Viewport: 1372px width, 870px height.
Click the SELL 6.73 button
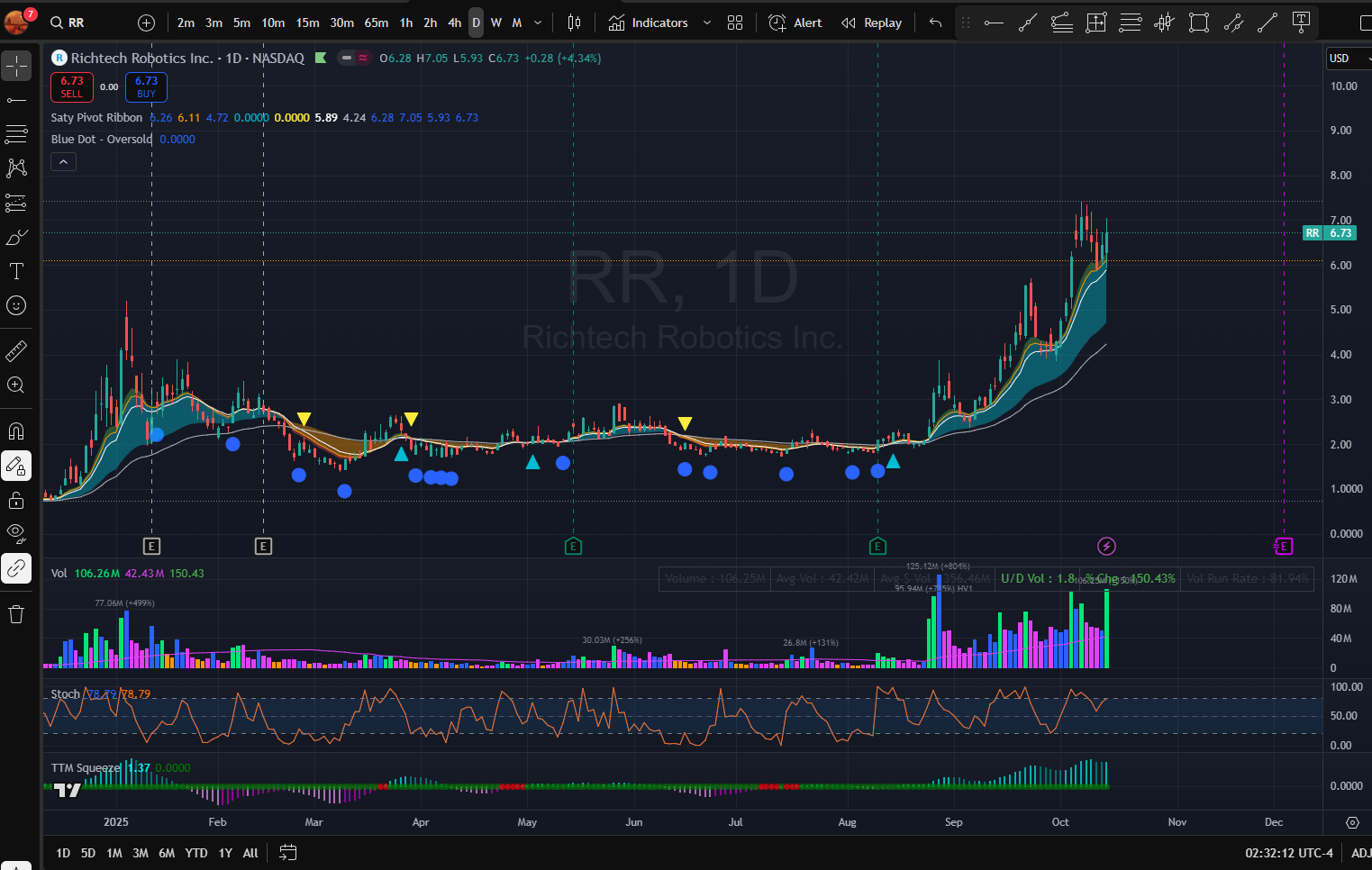[72, 87]
